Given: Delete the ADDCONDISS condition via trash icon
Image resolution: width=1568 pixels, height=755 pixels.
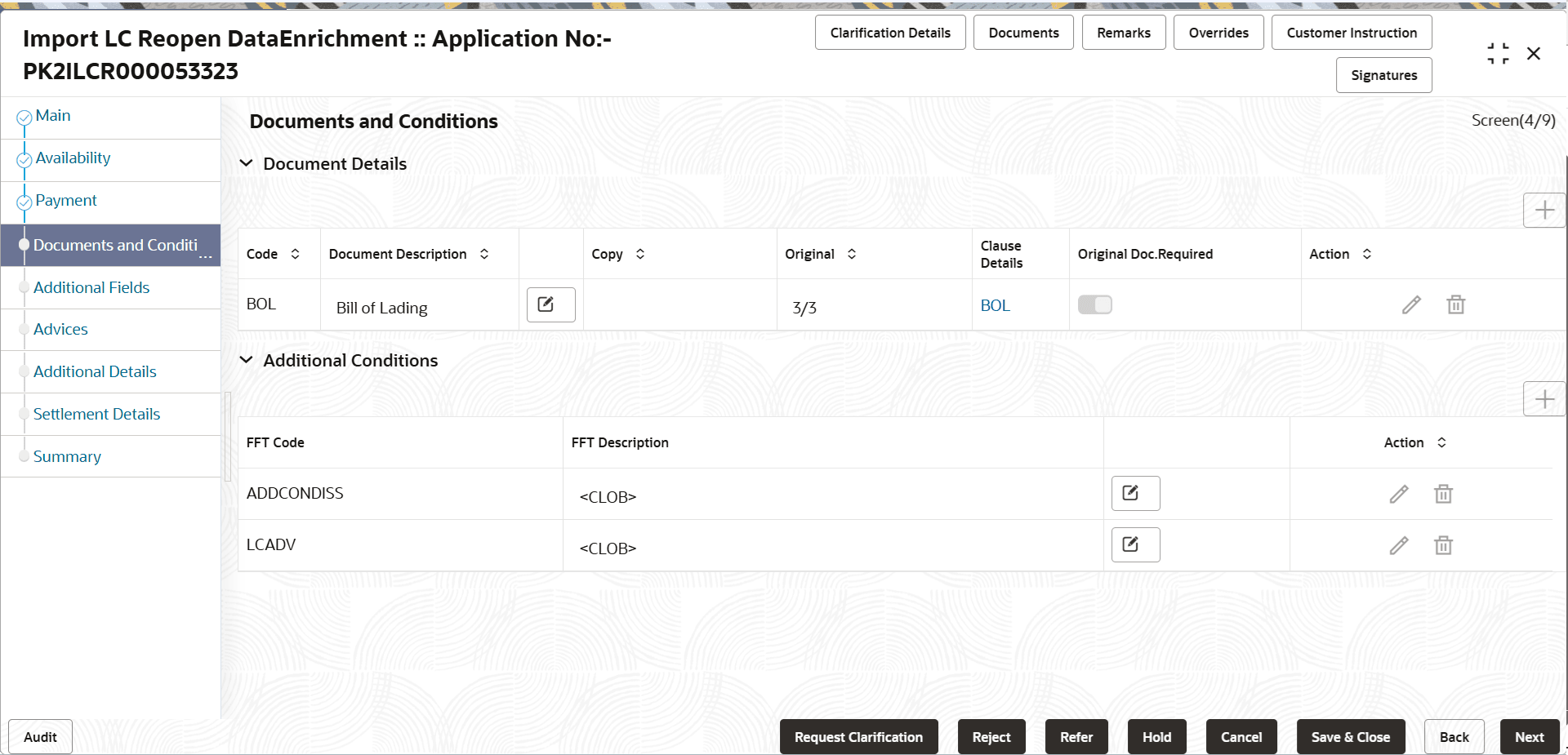Looking at the screenshot, I should click(x=1442, y=494).
